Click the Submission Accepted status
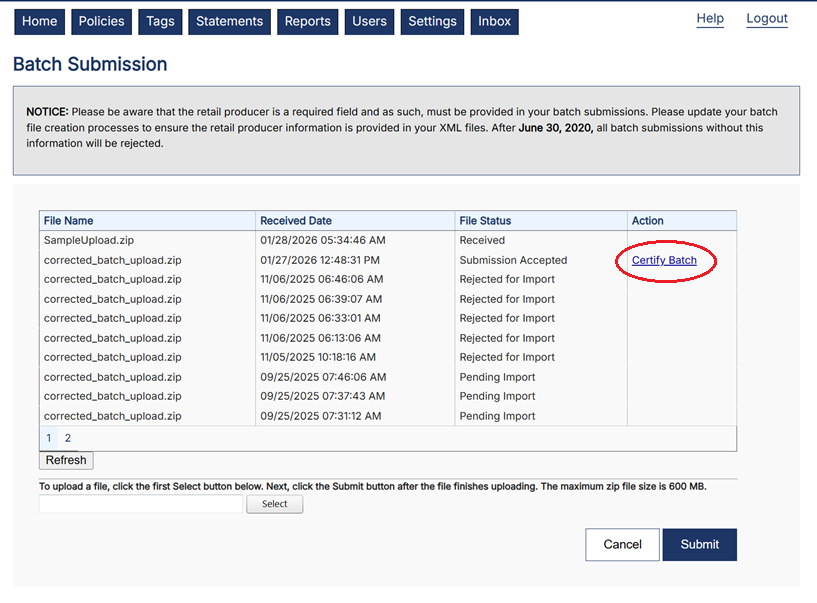This screenshot has height=603, width=817. coord(513,260)
